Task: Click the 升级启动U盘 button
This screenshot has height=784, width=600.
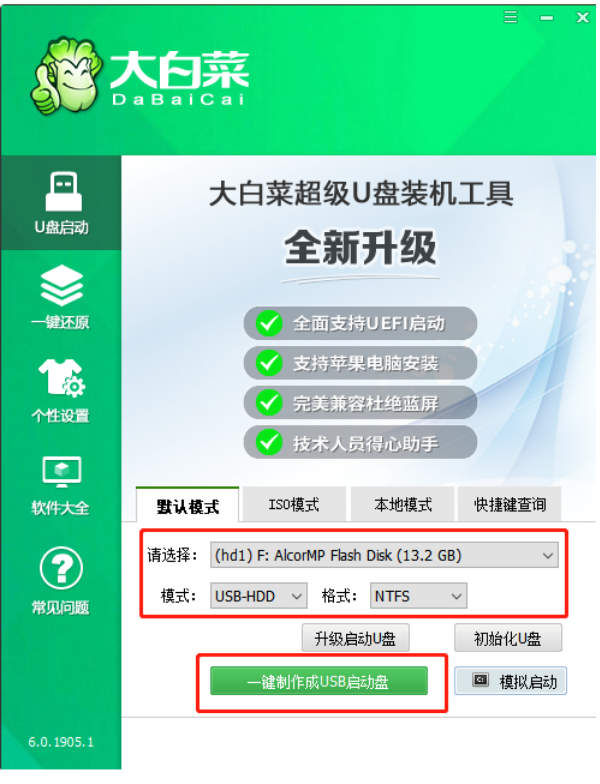Action: coord(356,638)
